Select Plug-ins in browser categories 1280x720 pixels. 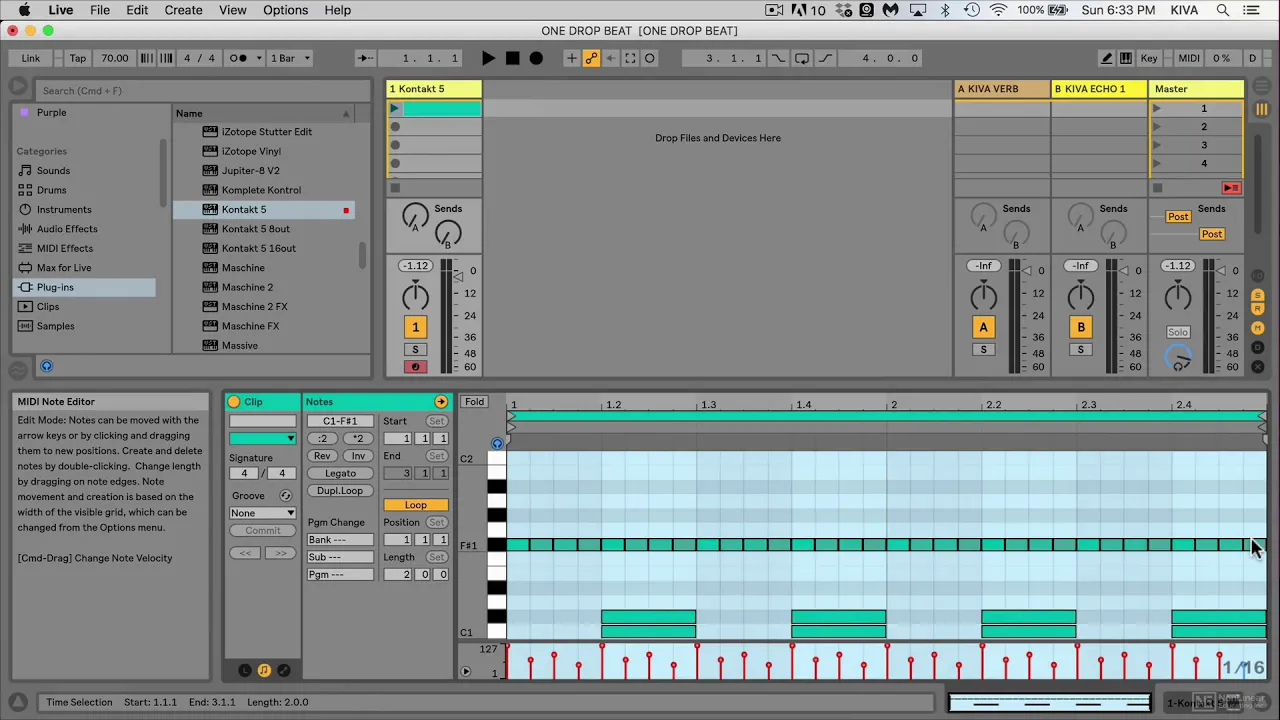click(x=84, y=287)
